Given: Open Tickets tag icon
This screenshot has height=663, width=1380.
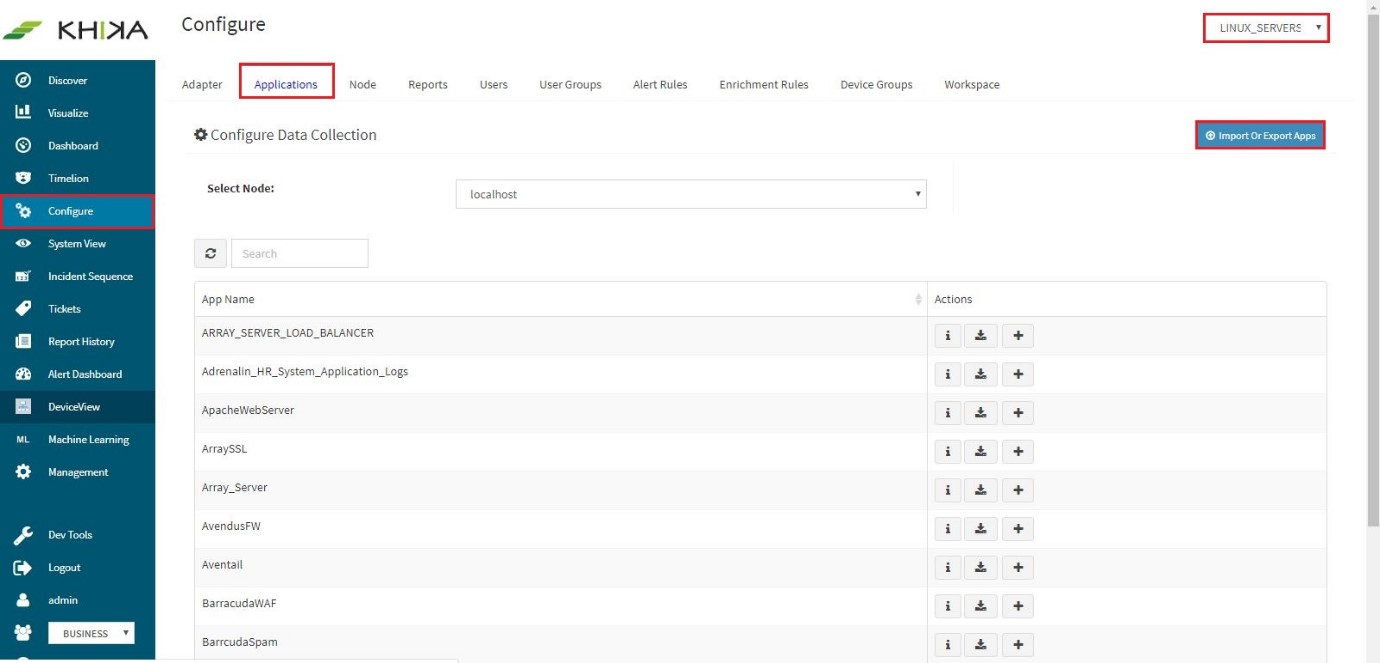Looking at the screenshot, I should (x=22, y=309).
